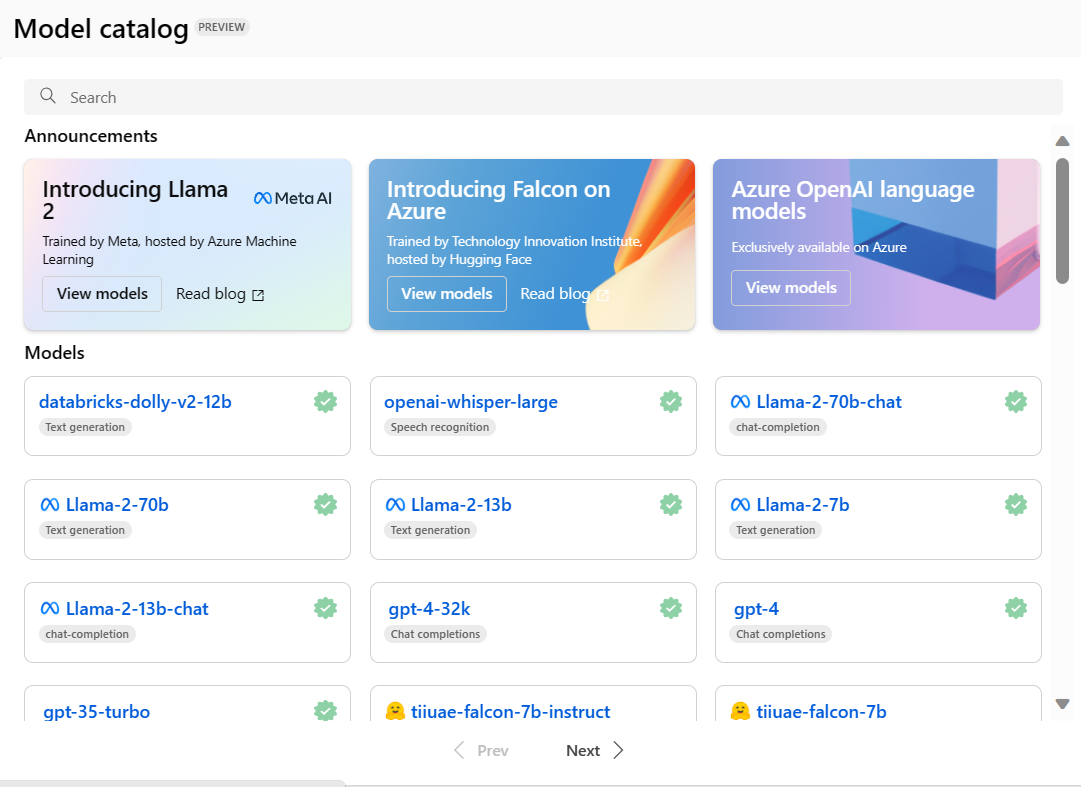Click the verified badge on Llama-2-13b-chat
The height and width of the screenshot is (787, 1081).
point(325,608)
